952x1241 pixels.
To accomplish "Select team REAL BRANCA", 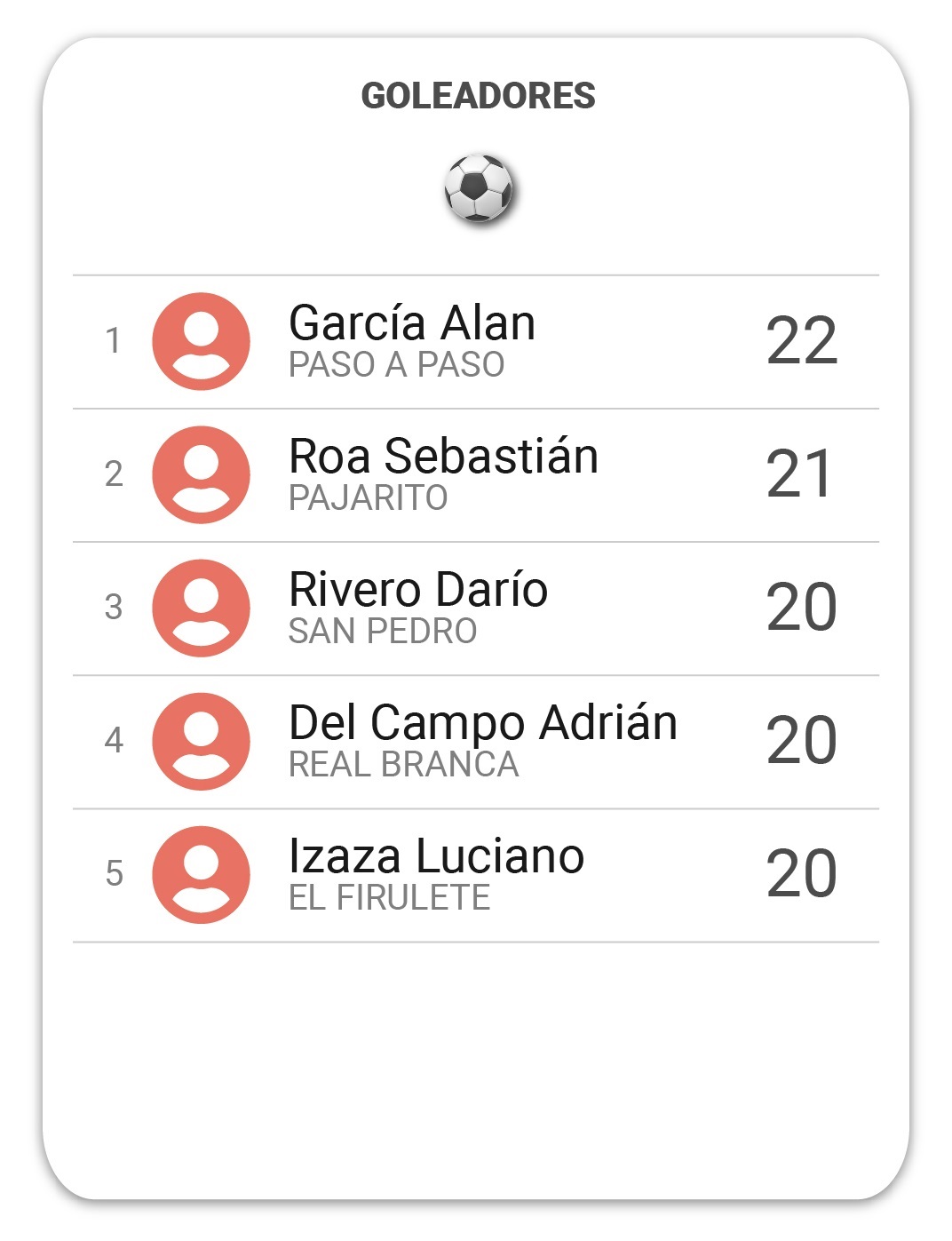I will coord(403,764).
